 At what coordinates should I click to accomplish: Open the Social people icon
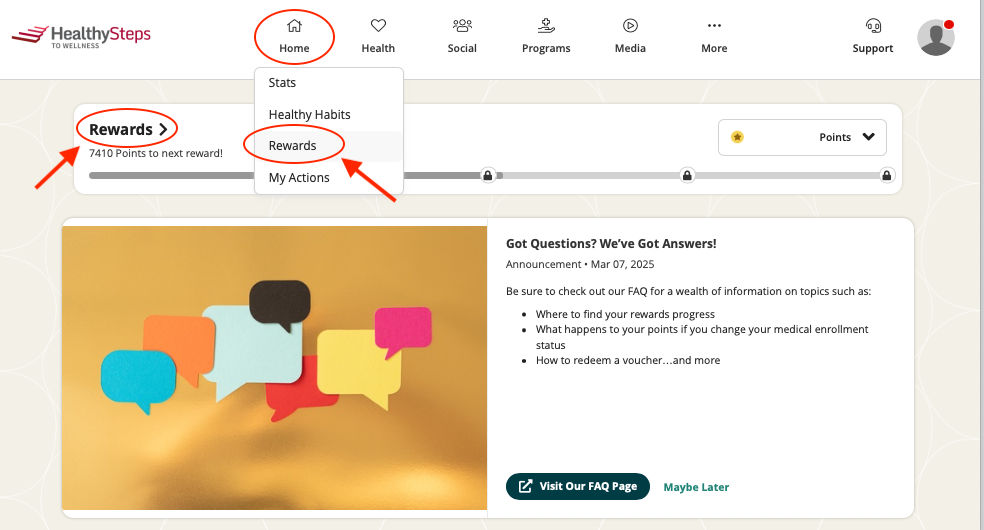[x=462, y=26]
